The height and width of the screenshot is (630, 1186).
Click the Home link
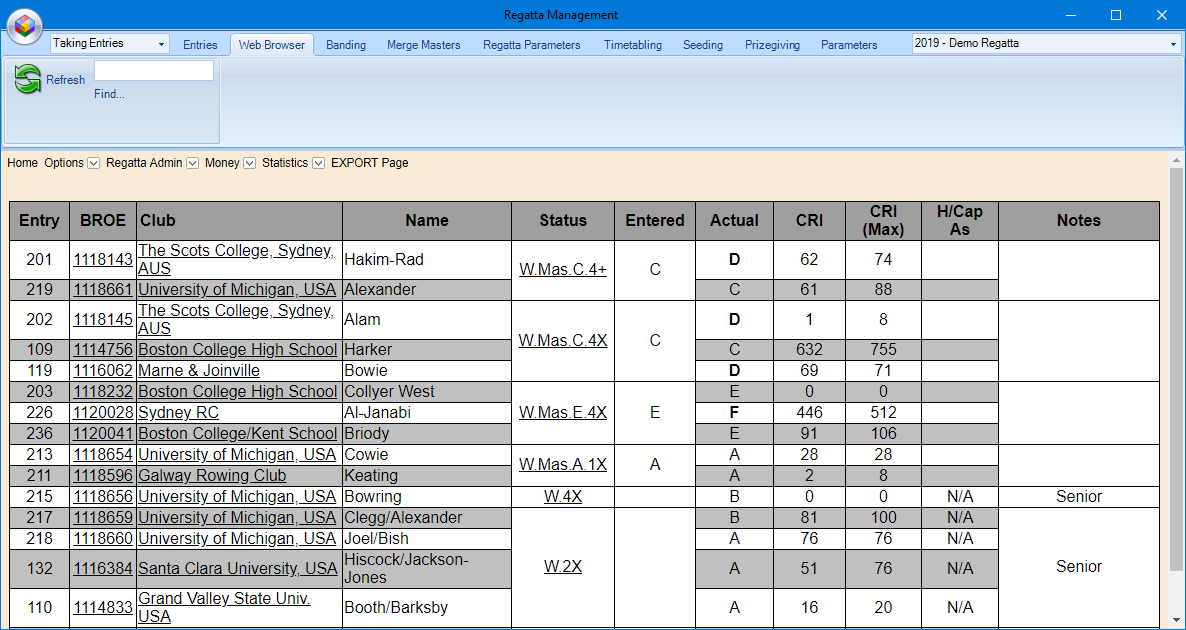pyautogui.click(x=22, y=163)
